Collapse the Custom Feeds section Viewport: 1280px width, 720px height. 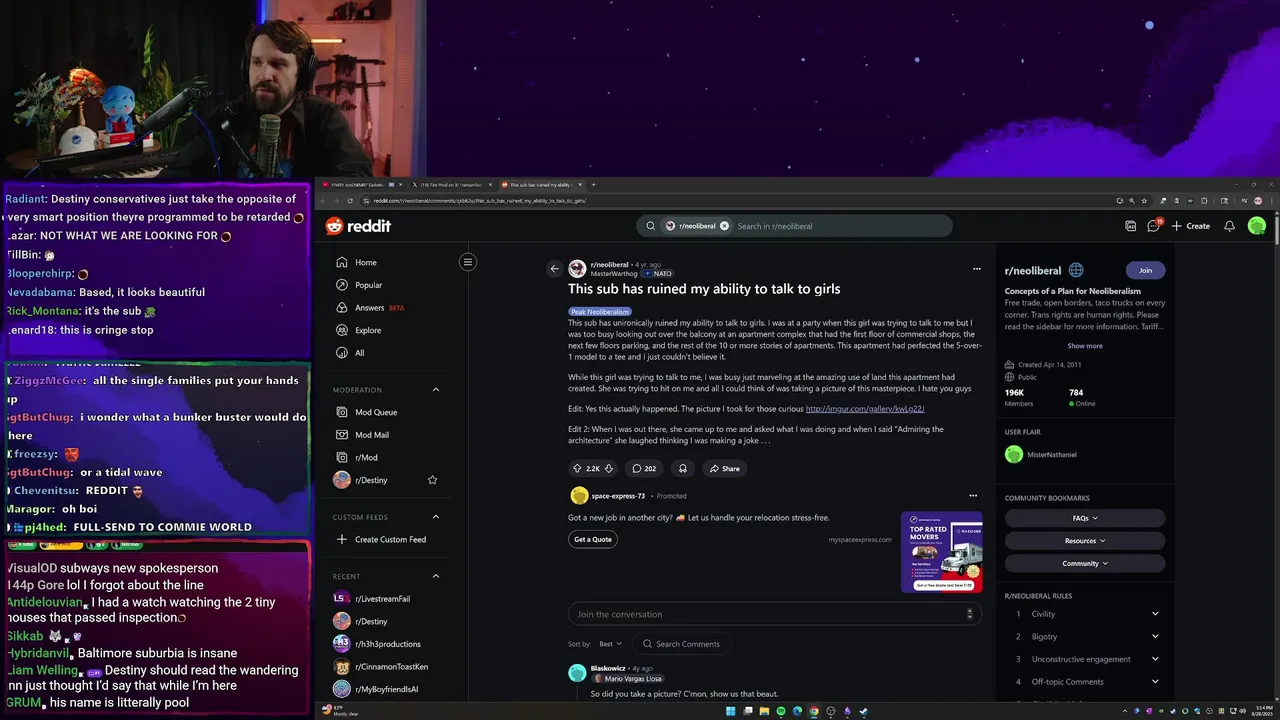pyautogui.click(x=436, y=517)
